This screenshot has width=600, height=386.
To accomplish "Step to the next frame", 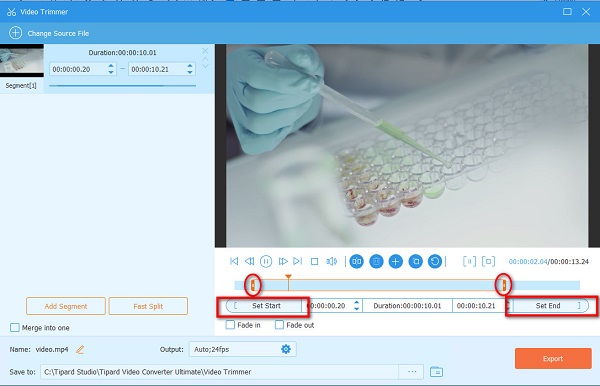I will [283, 261].
